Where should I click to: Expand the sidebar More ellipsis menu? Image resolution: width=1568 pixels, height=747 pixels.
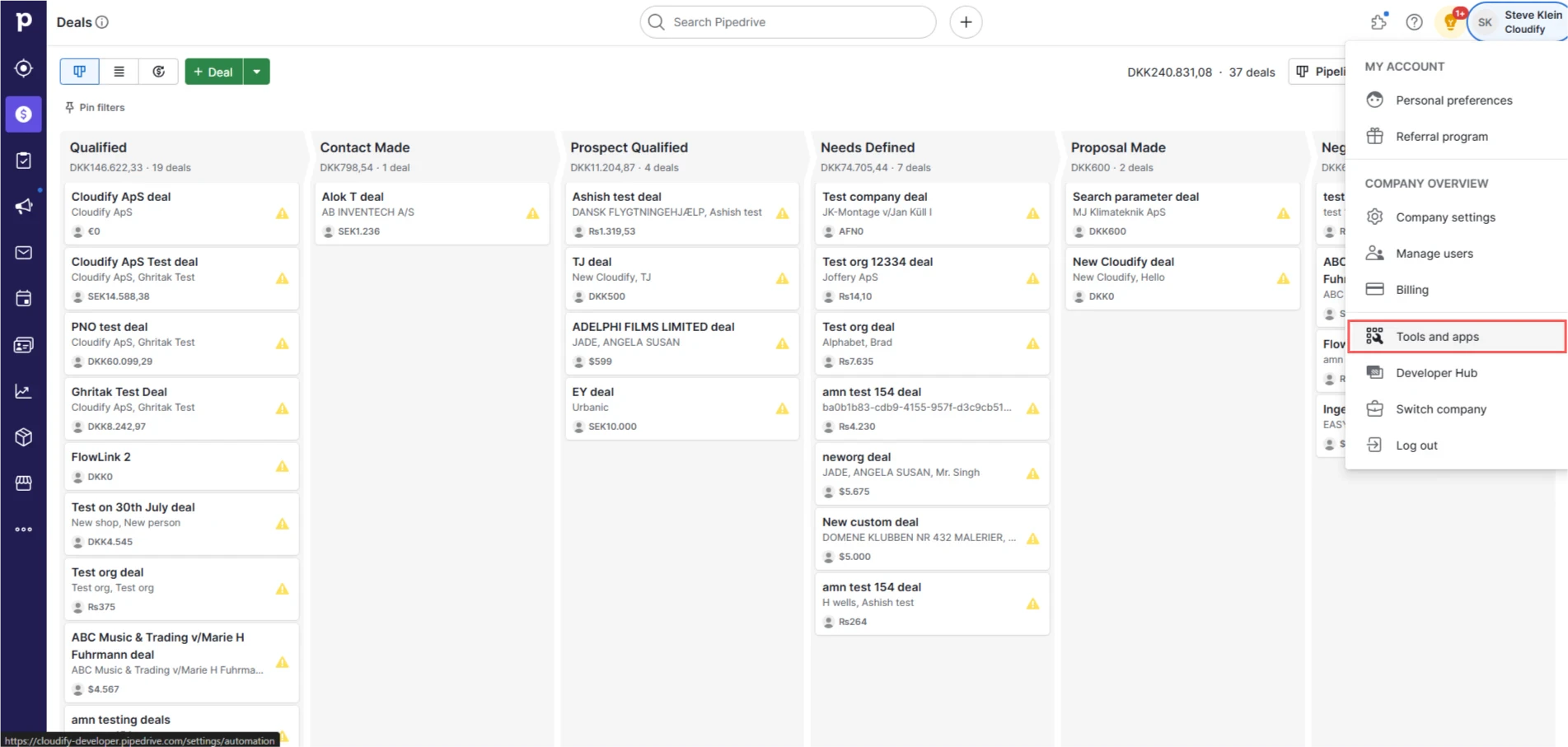(23, 530)
